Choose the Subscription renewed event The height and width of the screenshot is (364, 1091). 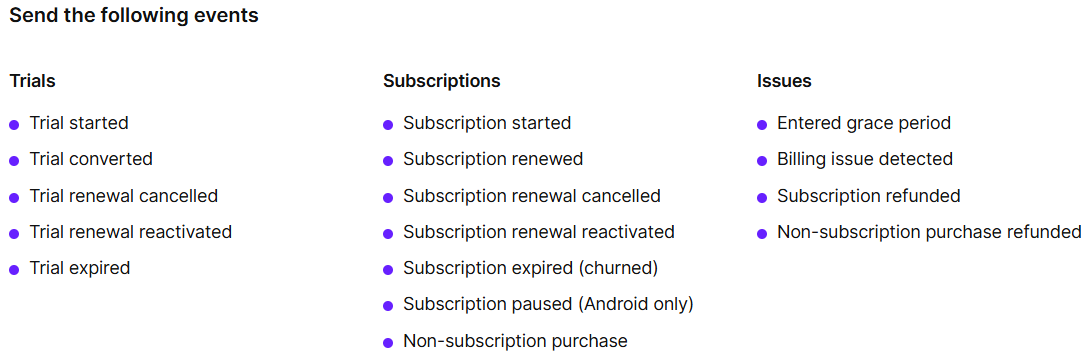coord(493,159)
